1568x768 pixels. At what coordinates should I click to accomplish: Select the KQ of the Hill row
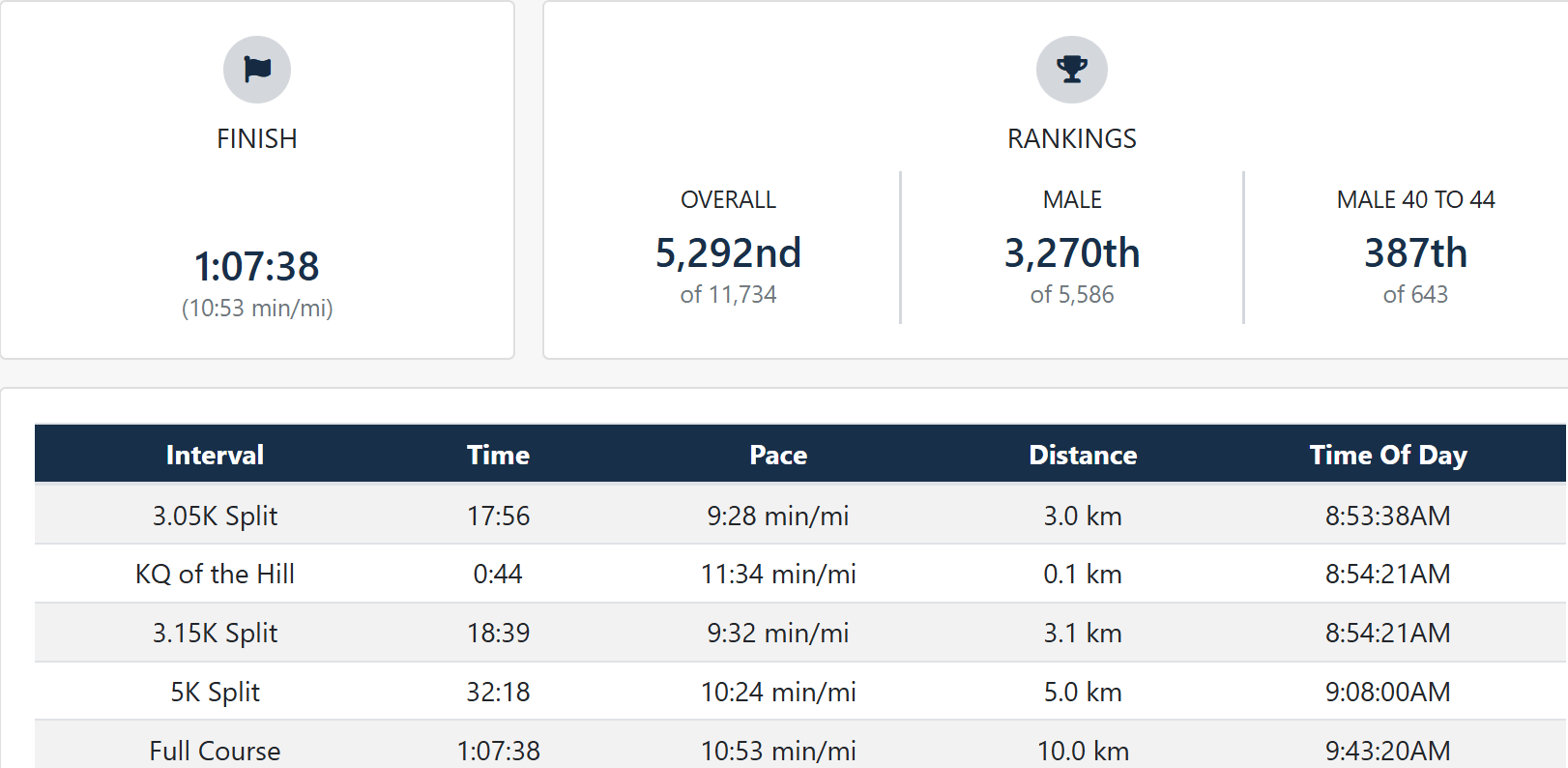point(800,574)
